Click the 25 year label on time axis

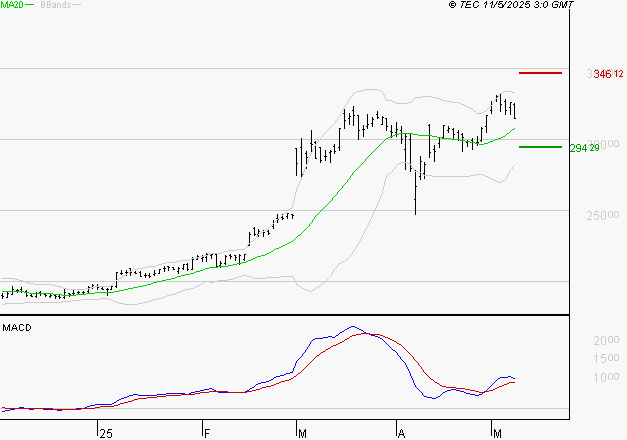106,434
